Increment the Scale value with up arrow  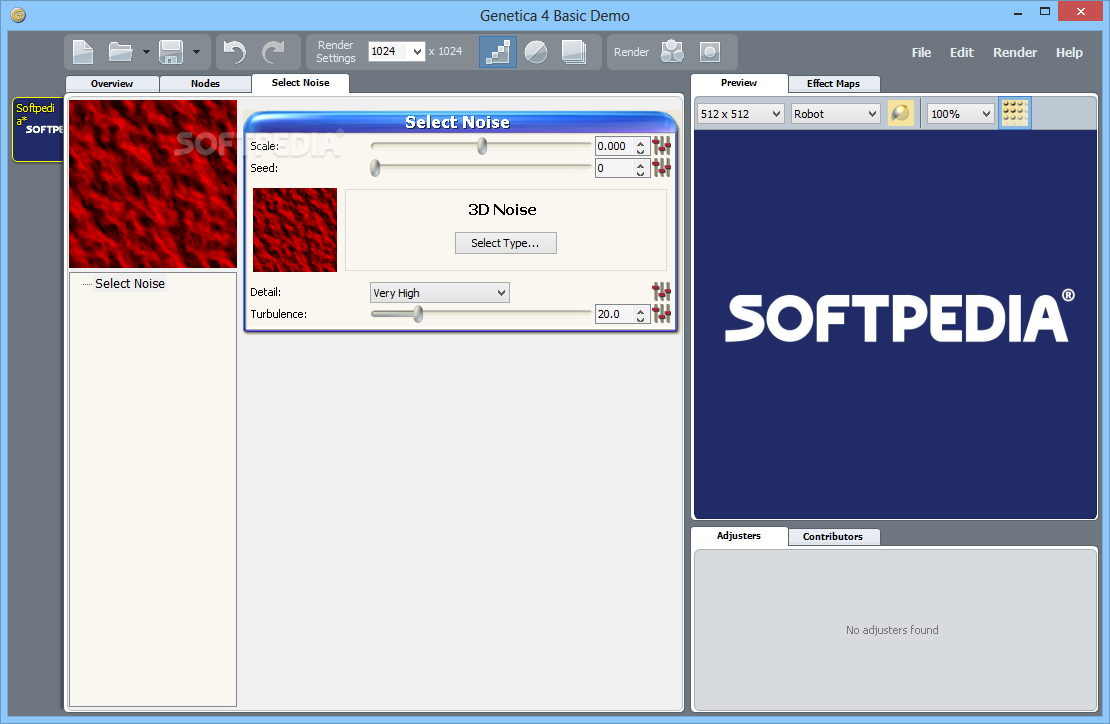(641, 142)
